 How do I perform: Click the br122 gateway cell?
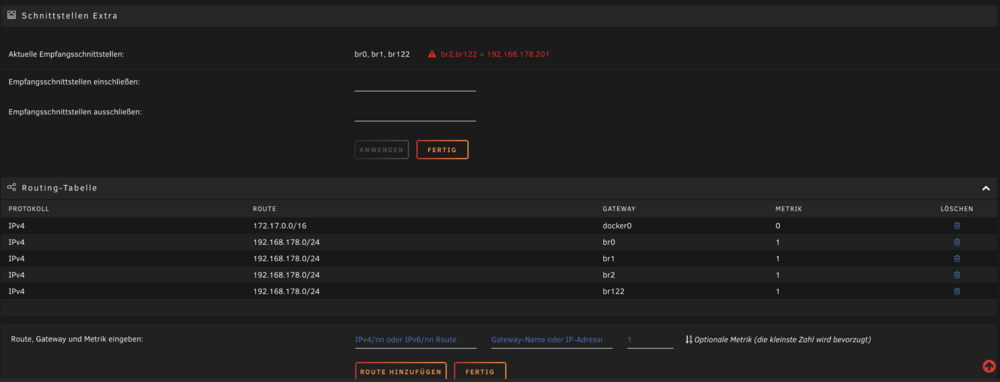point(614,291)
